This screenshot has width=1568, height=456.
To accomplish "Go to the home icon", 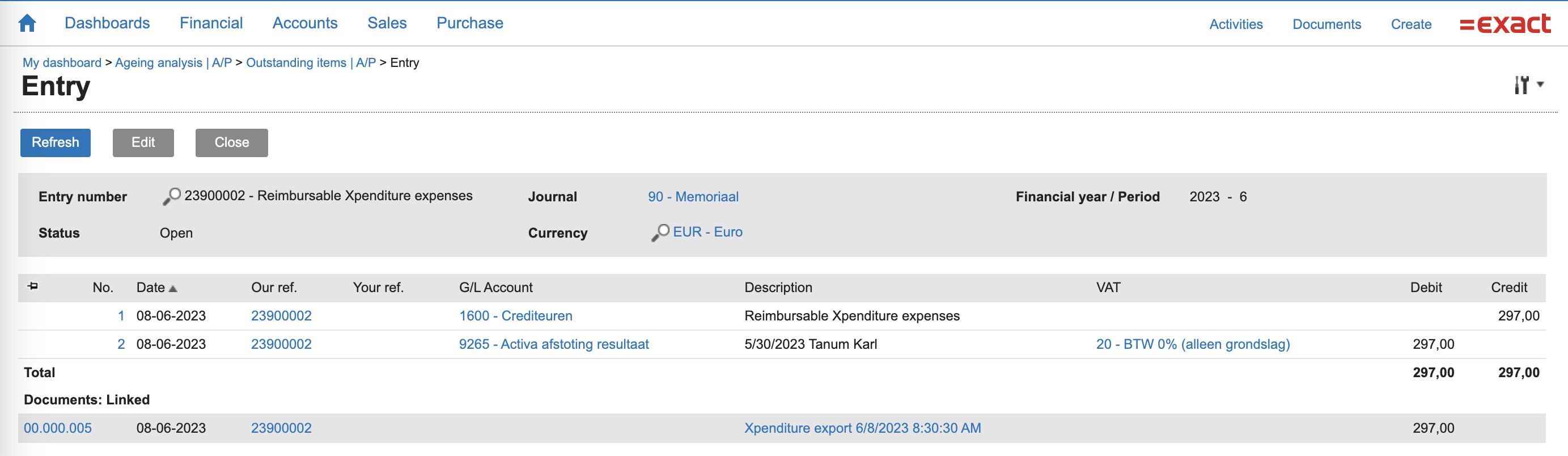I will [27, 23].
